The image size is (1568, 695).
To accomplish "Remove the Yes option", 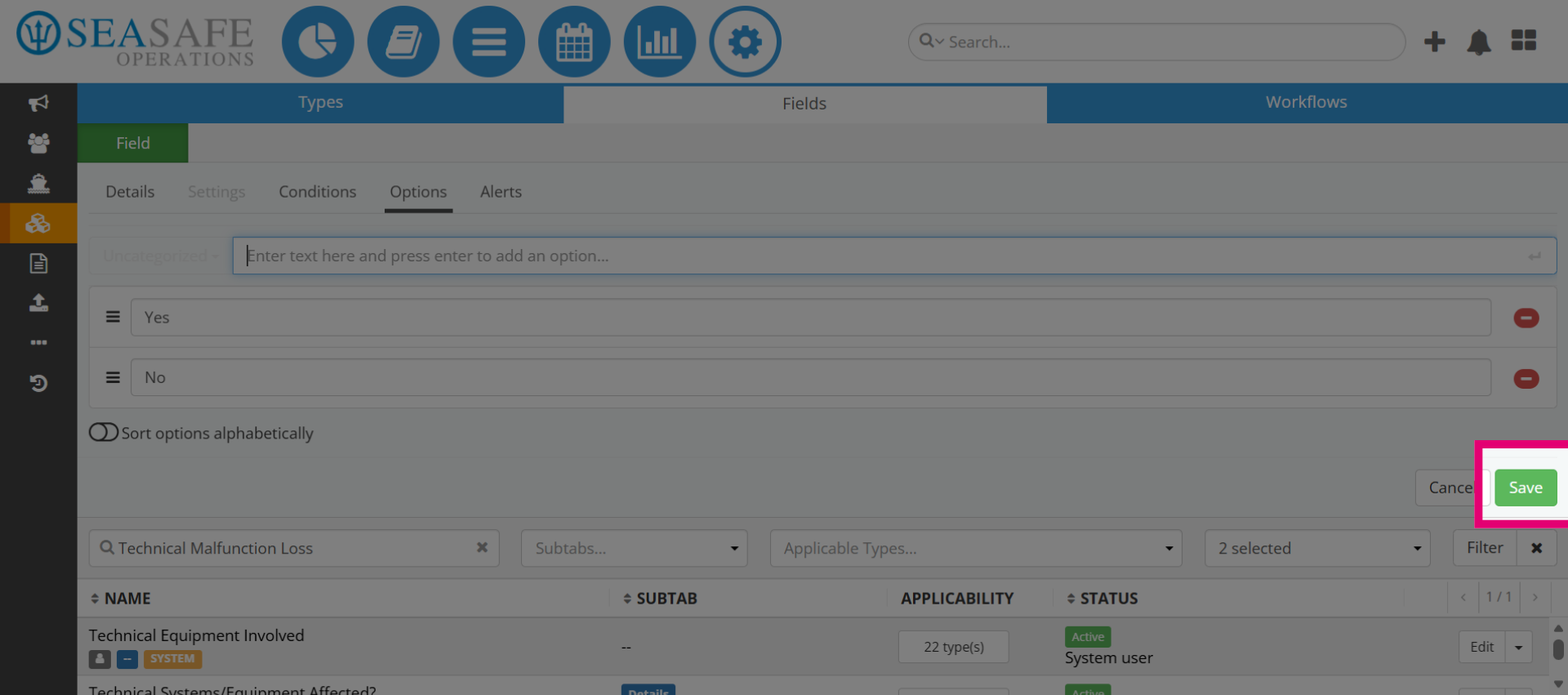I will [1526, 318].
